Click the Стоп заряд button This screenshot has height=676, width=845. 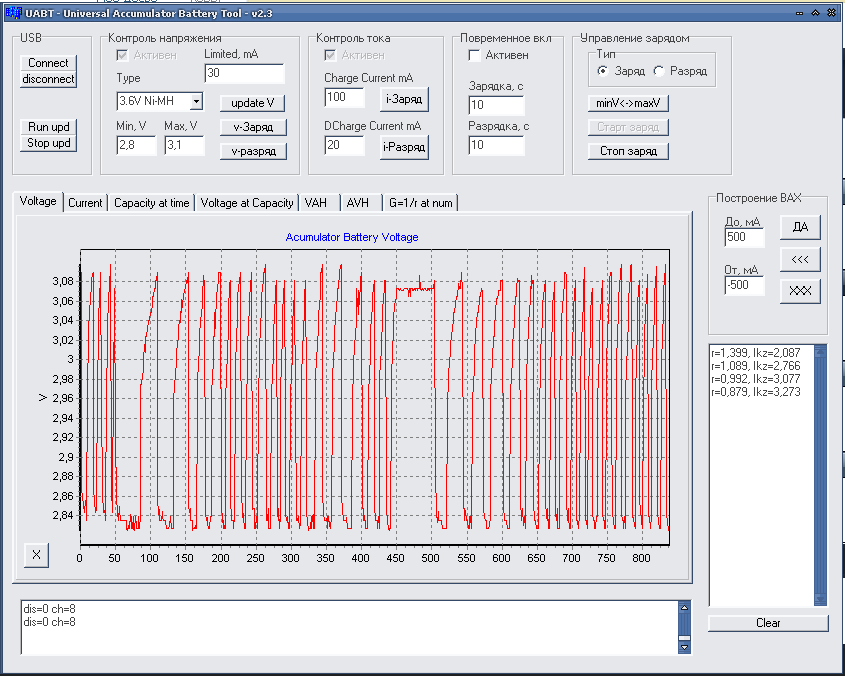pos(628,151)
